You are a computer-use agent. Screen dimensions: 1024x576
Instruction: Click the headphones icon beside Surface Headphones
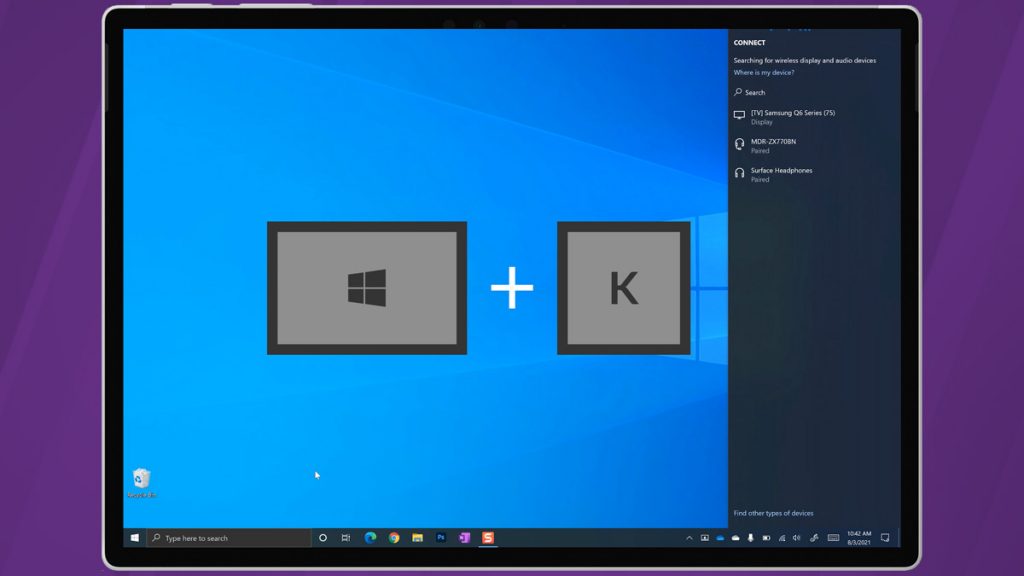(739, 173)
